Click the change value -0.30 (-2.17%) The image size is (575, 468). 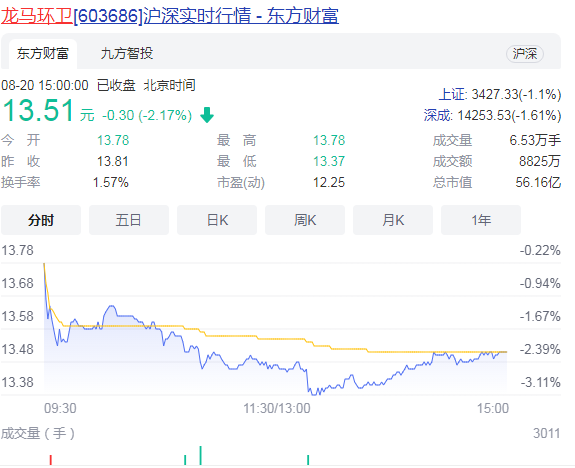147,116
